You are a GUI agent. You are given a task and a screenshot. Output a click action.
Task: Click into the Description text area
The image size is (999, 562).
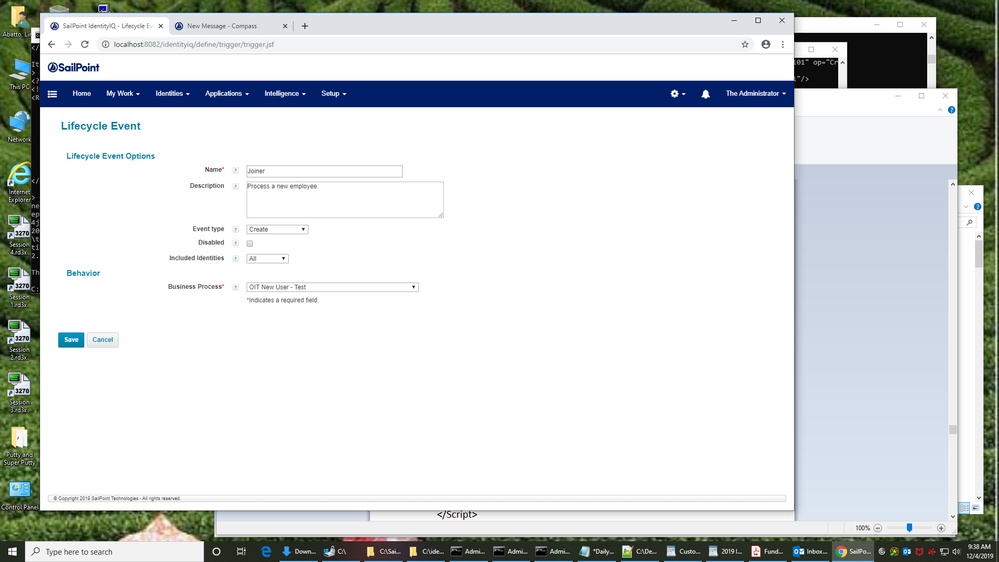coord(344,199)
